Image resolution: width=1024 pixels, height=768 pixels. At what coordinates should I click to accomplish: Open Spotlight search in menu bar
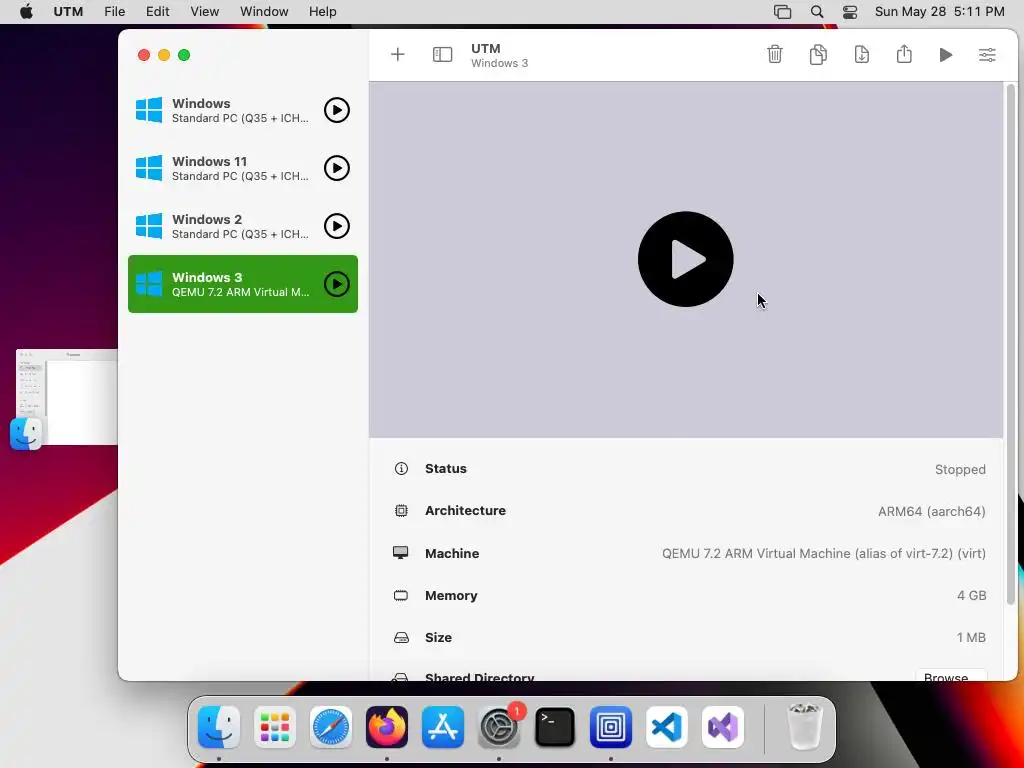click(816, 12)
